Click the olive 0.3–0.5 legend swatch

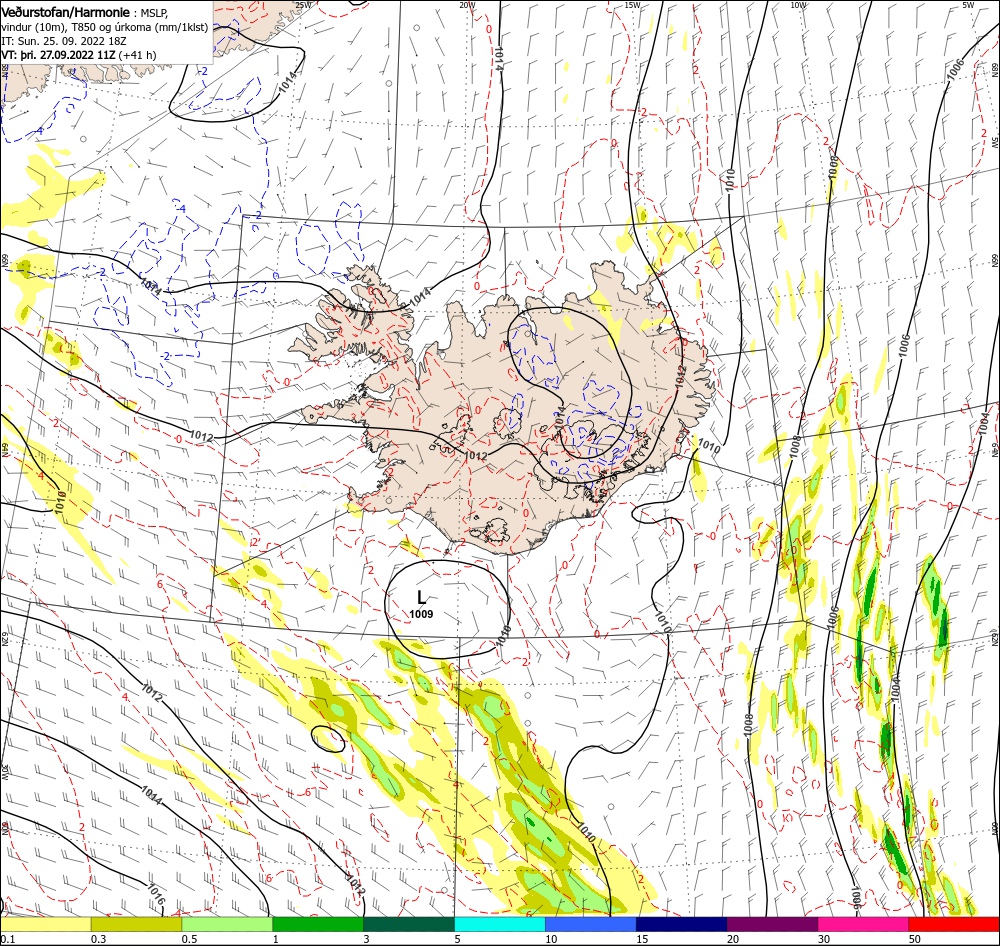[x=136, y=924]
